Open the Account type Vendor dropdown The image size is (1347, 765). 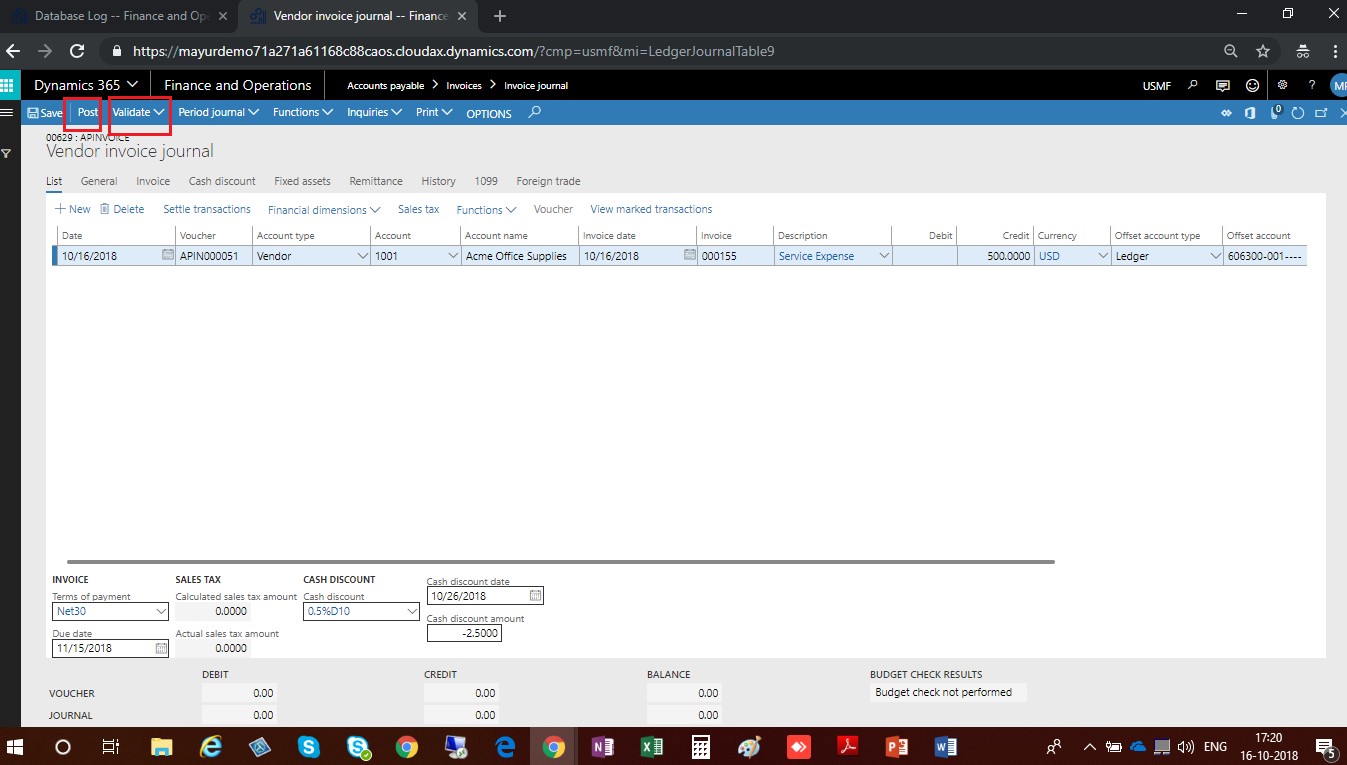click(x=362, y=256)
